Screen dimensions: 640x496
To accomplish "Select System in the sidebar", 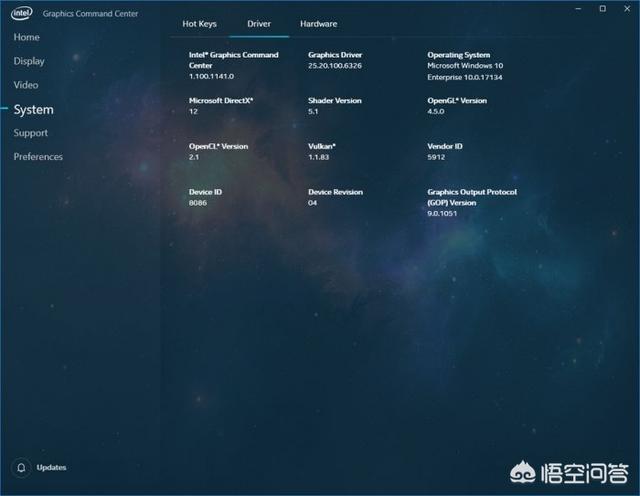I will (x=33, y=109).
